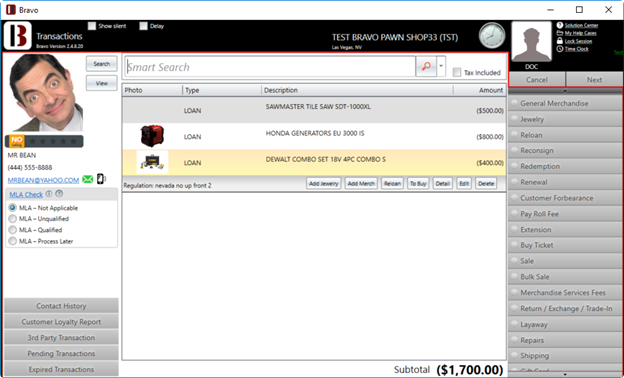
Task: Select Customer Forbearance menu item
Action: coord(565,198)
